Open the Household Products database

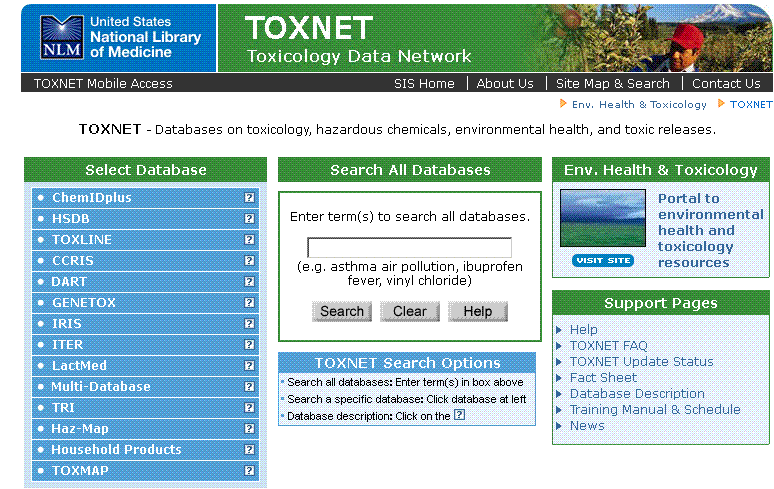click(116, 450)
